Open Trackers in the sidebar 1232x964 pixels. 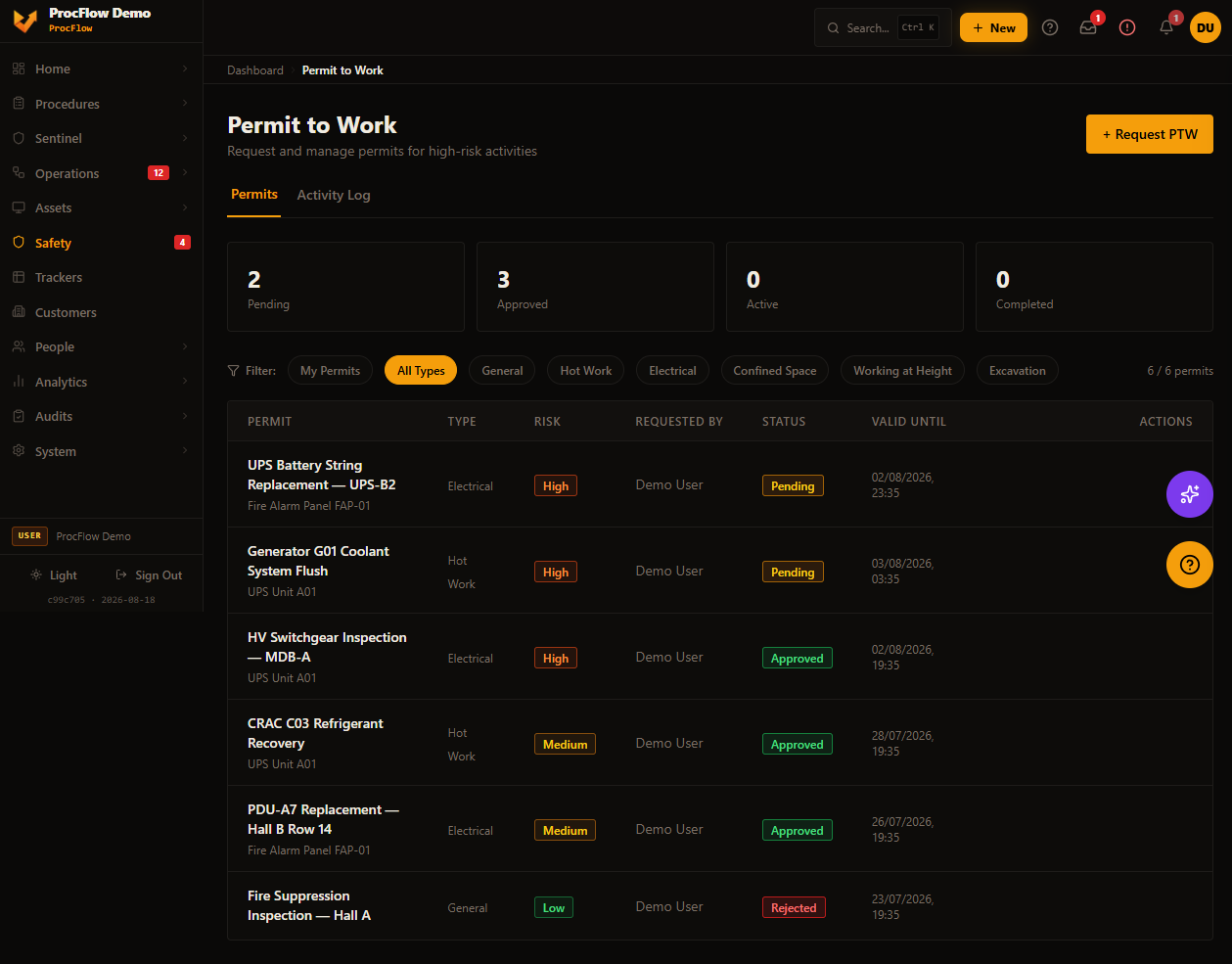click(101, 277)
